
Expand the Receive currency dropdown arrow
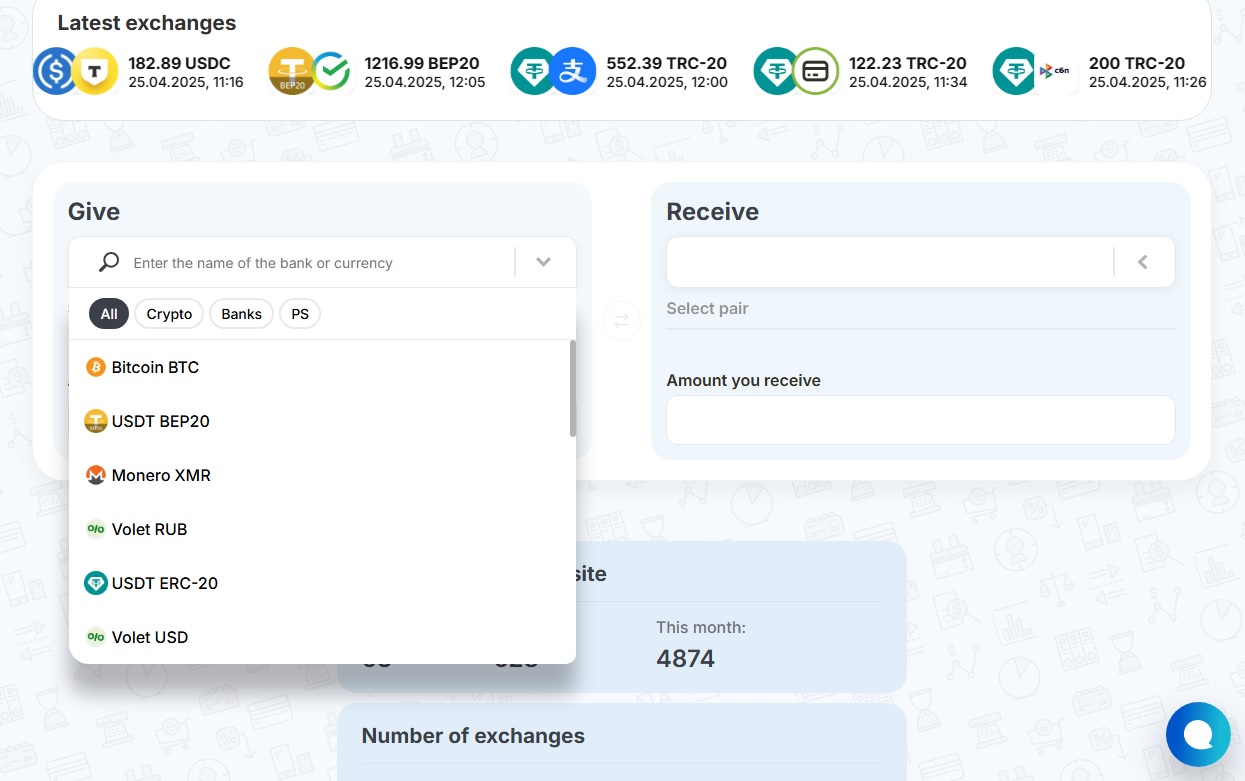[x=1142, y=262]
